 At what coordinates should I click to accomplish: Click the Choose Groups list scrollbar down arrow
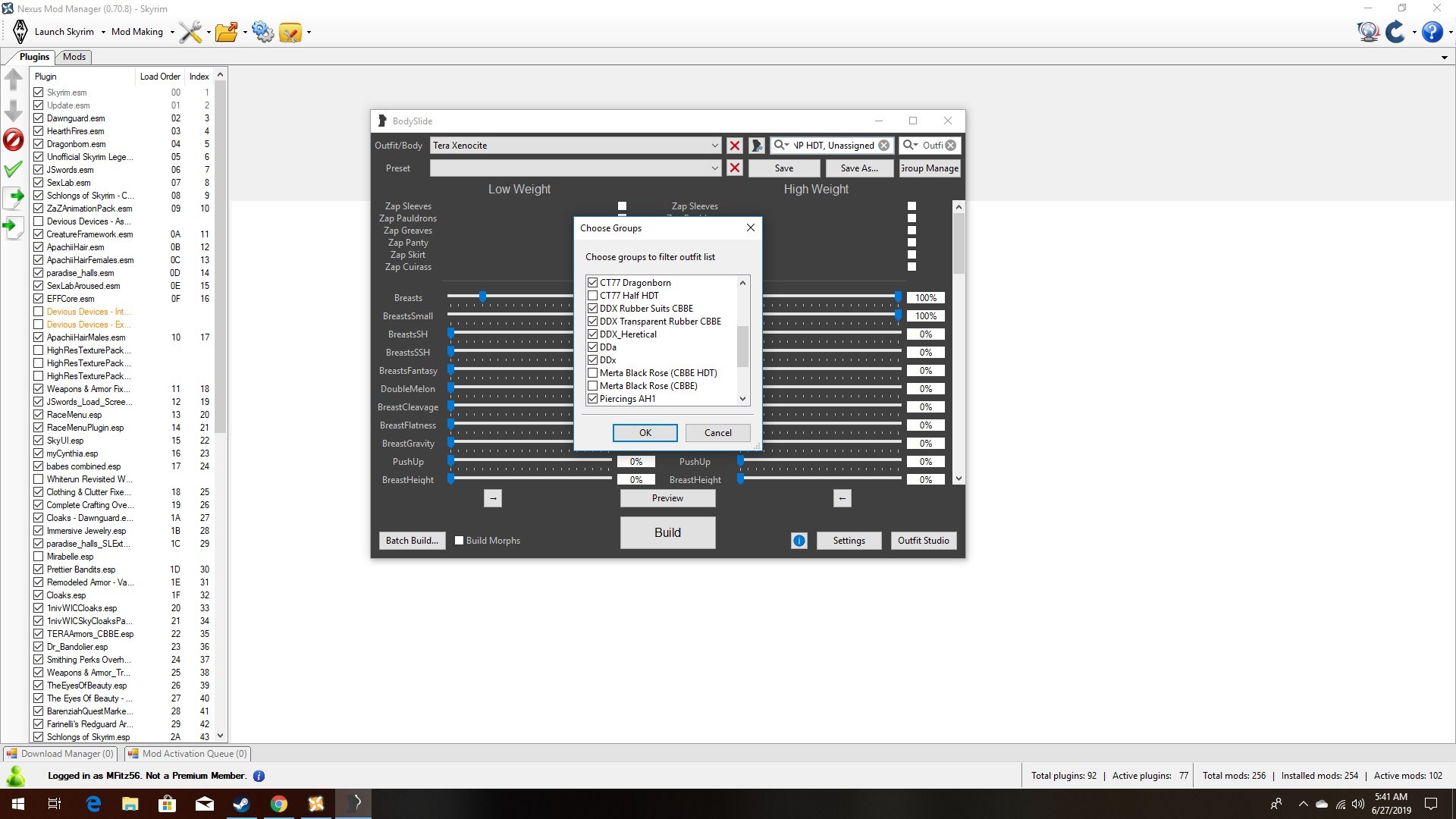click(x=743, y=399)
